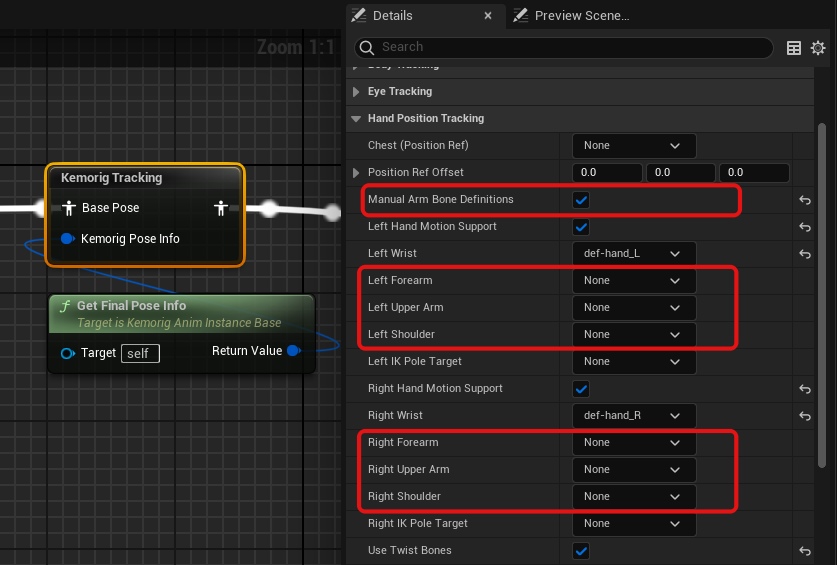Reset Left Wrist value with arrow icon
This screenshot has height=565, width=837.
coord(805,254)
